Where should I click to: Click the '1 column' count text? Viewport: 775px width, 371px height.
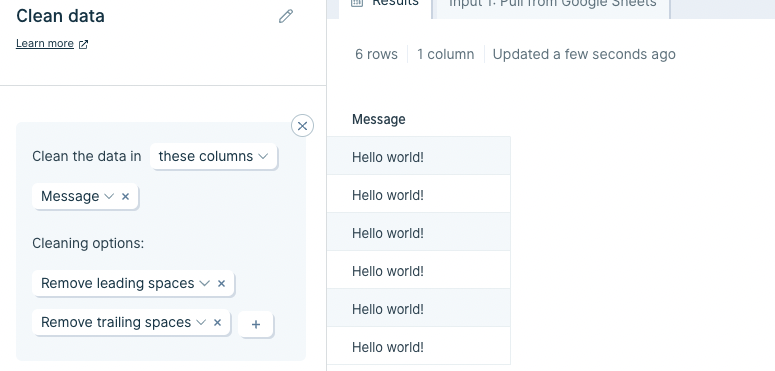pos(445,54)
